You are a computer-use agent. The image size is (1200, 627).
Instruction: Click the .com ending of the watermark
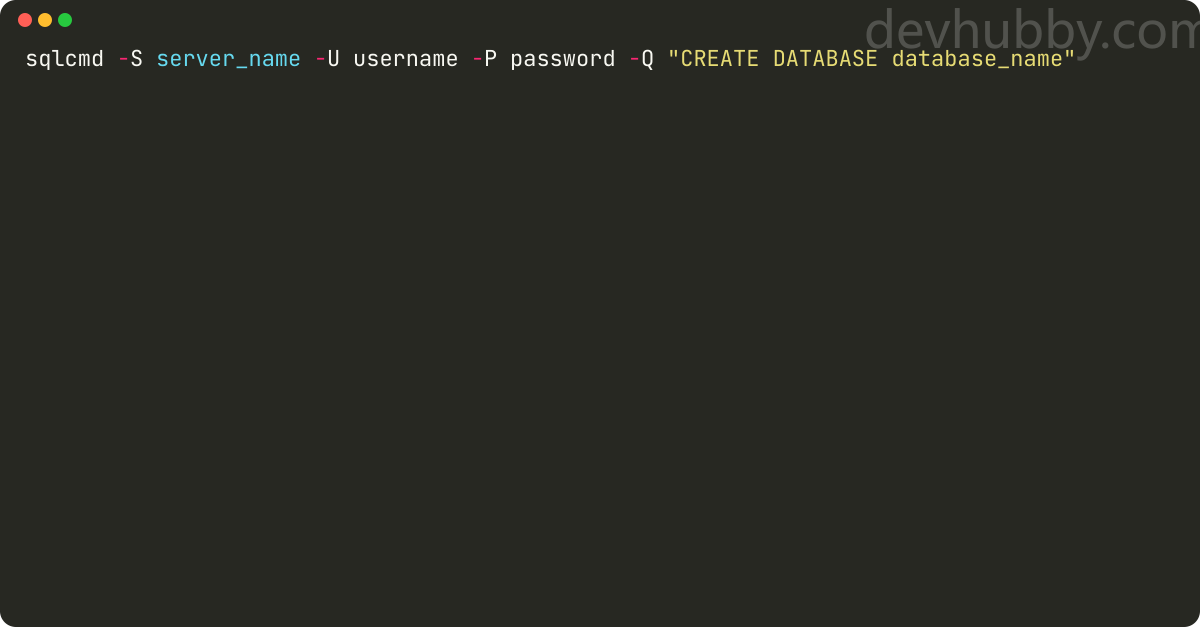[x=1149, y=34]
